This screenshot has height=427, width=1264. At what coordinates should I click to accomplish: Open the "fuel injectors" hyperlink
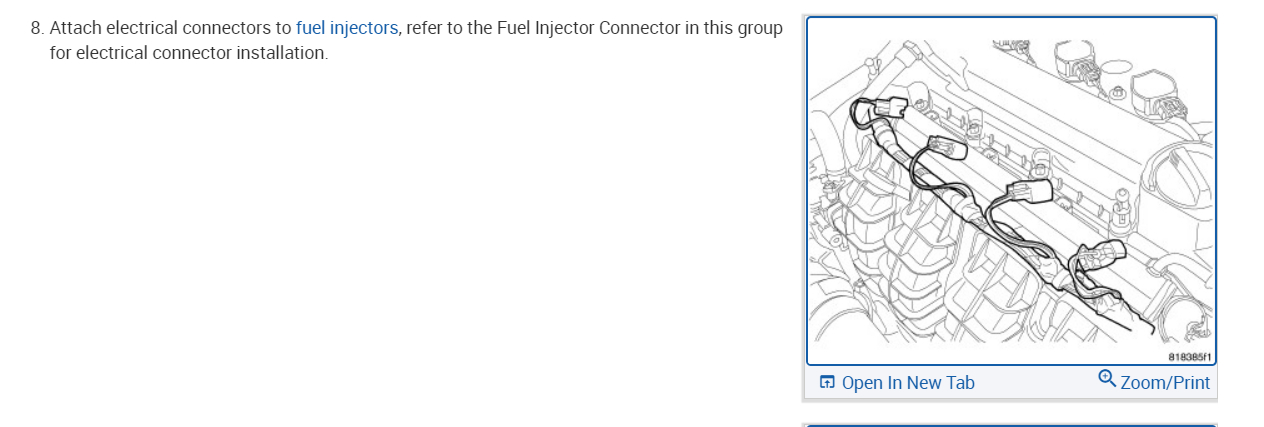[347, 28]
